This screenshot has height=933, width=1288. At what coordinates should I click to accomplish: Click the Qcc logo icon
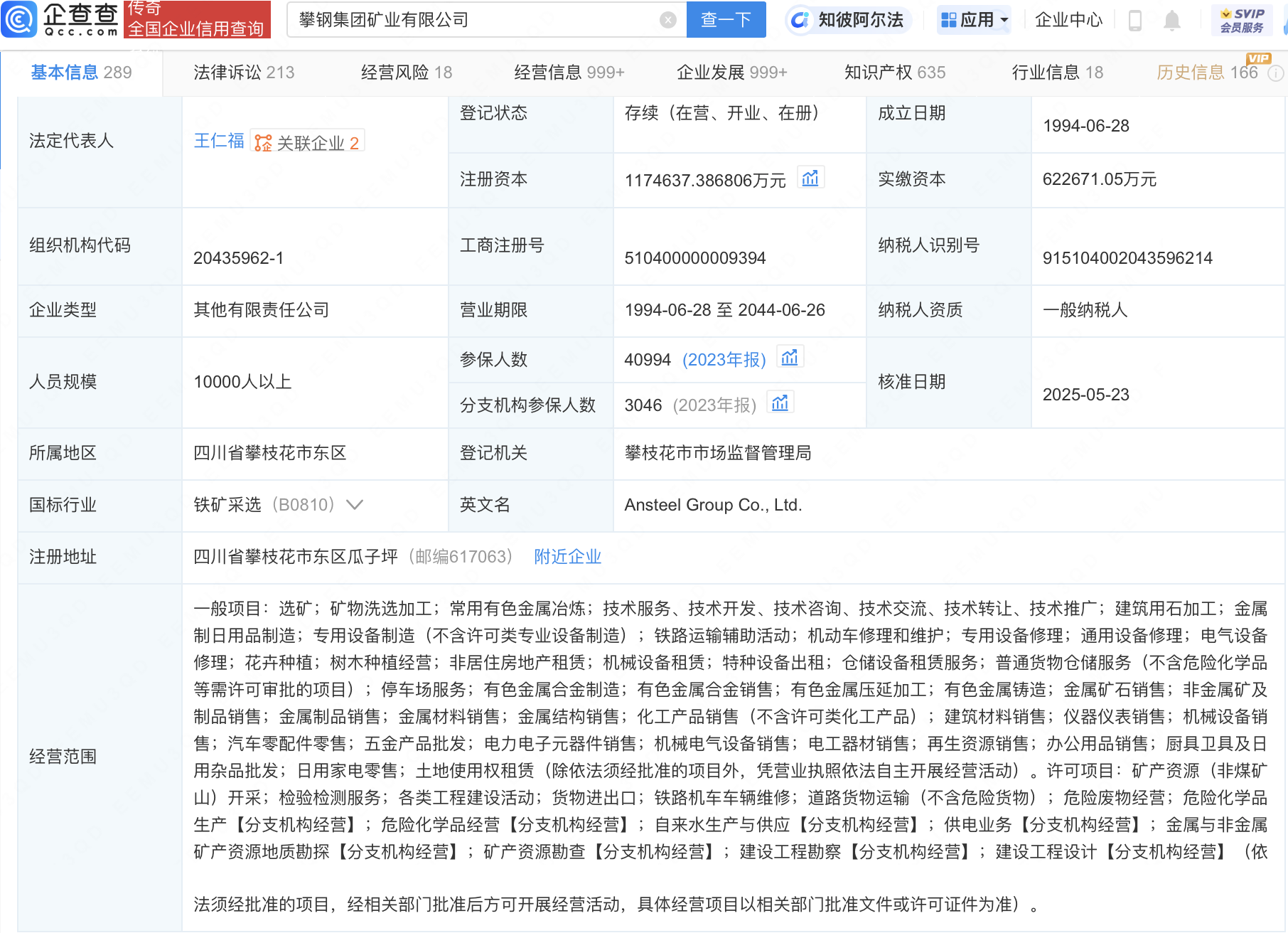pyautogui.click(x=19, y=19)
